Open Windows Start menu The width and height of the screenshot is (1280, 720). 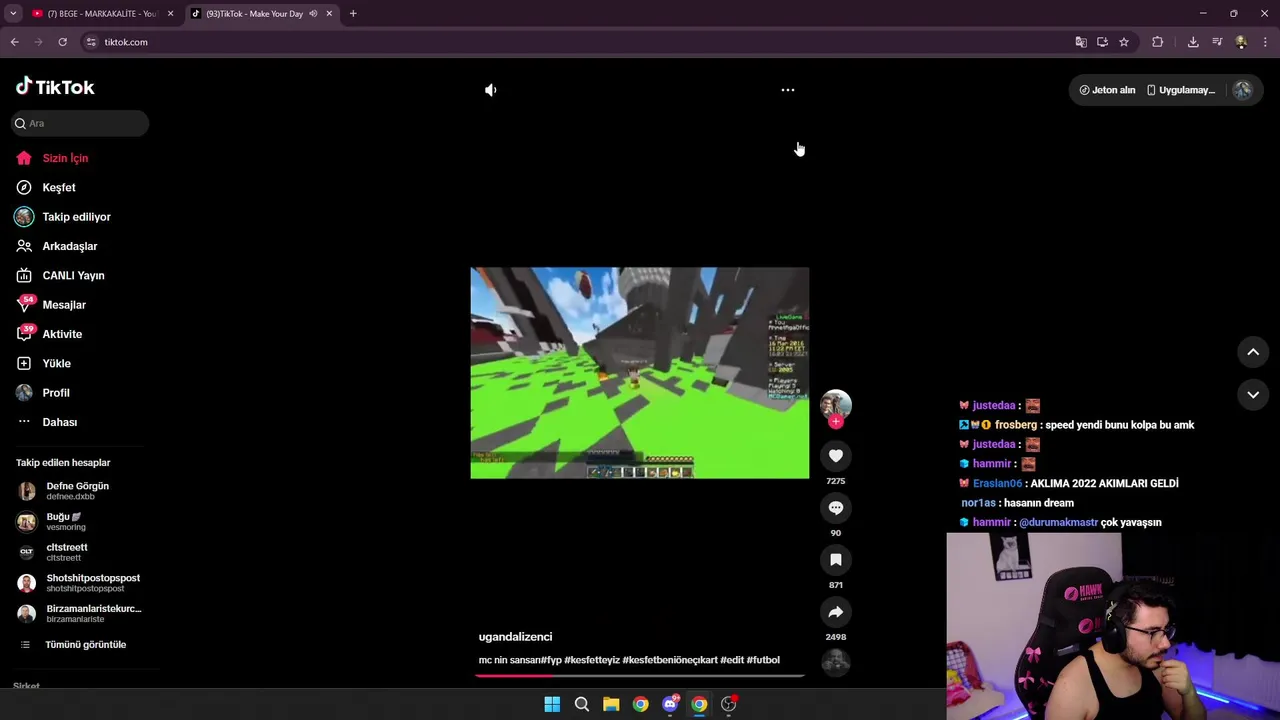pos(552,705)
